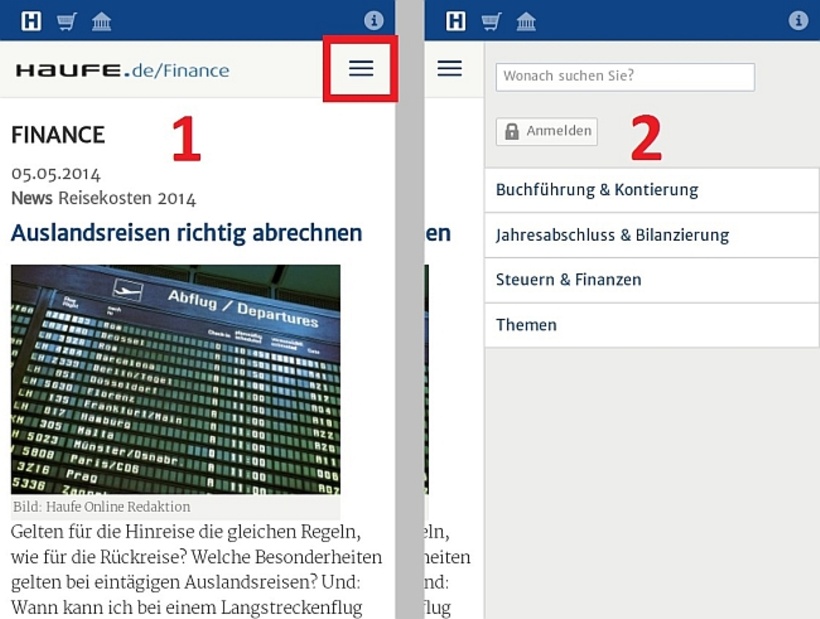
Task: Click the bank building icon in the header
Action: tap(101, 19)
